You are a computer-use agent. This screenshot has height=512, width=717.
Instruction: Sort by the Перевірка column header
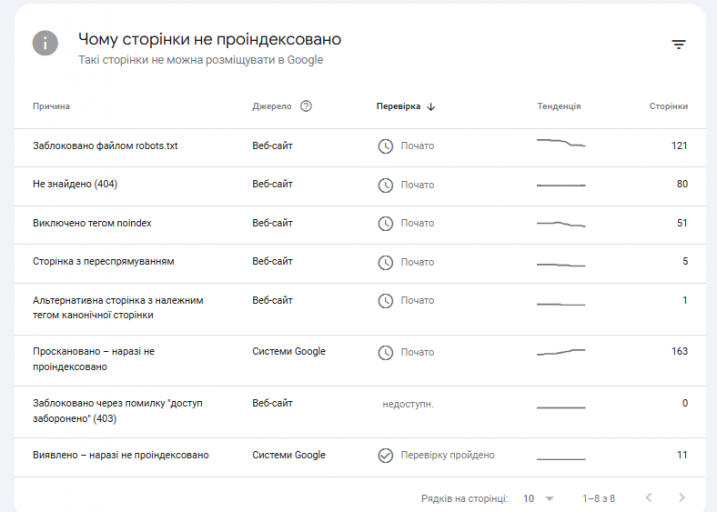(398, 106)
